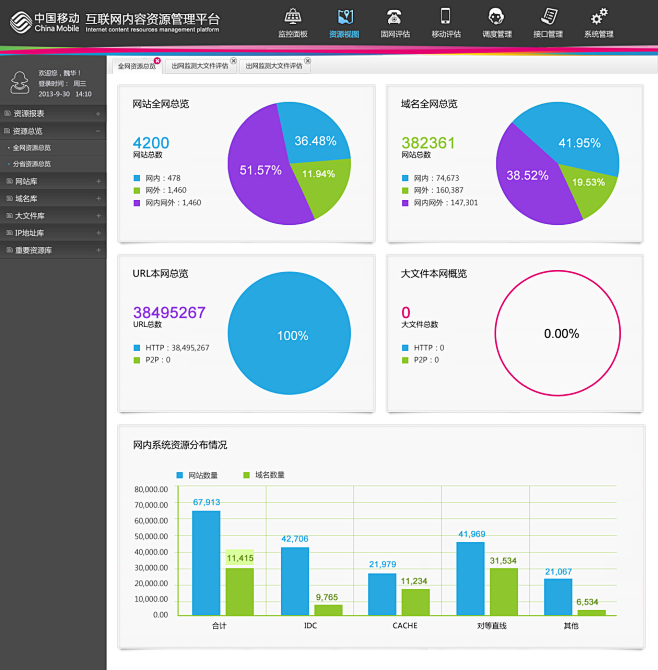Click the 网外：1,460 legend text
Image resolution: width=658 pixels, height=670 pixels.
coord(166,190)
